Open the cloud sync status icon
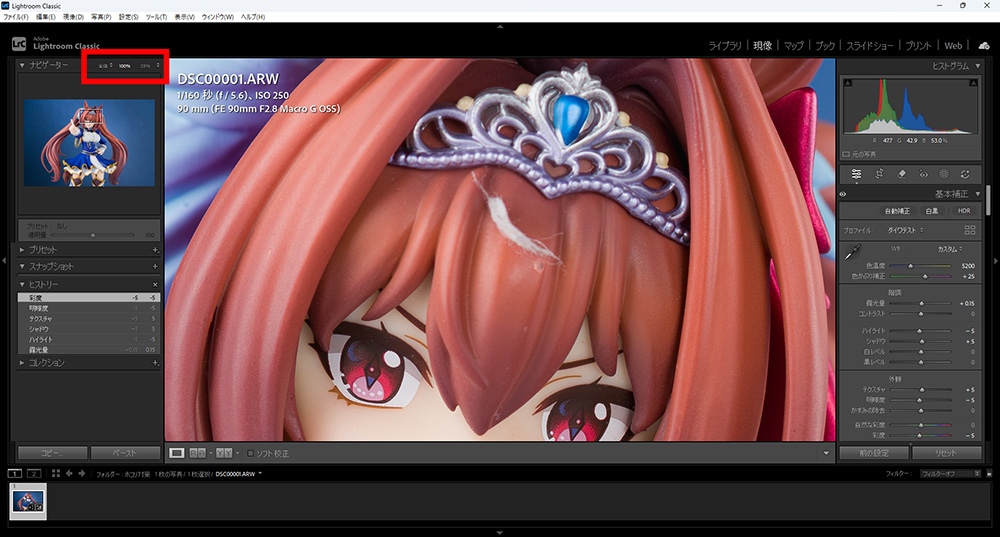This screenshot has height=537, width=1000. coord(984,45)
